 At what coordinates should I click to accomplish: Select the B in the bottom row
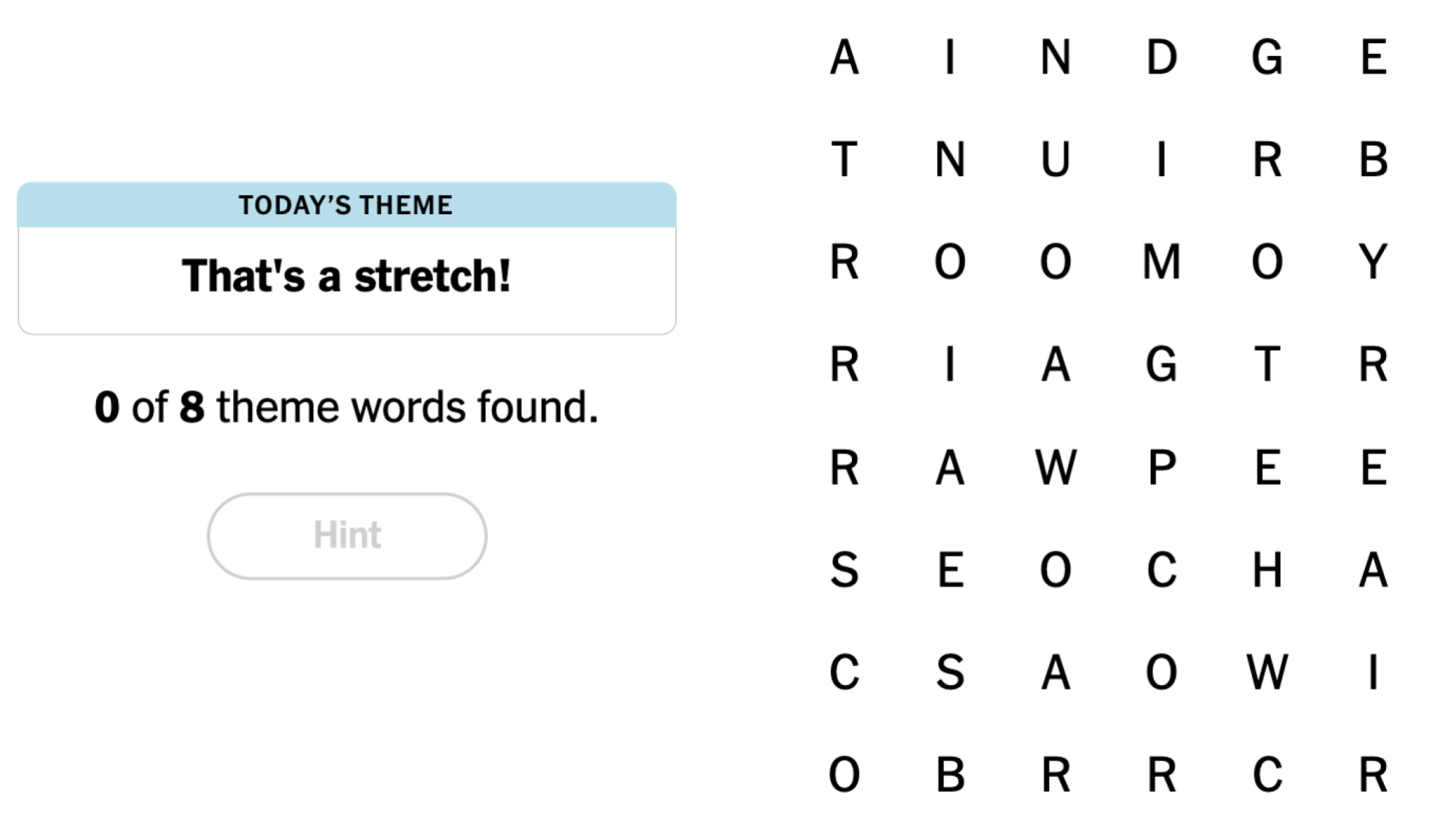tap(950, 775)
